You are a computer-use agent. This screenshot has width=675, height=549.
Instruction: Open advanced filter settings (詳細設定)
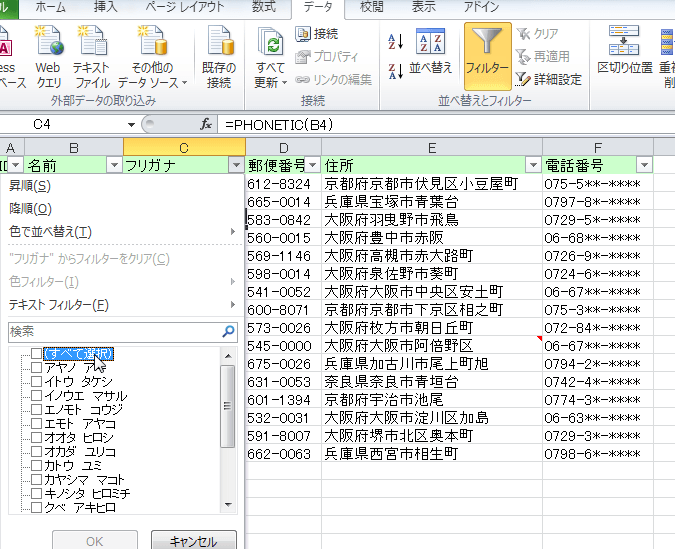coord(549,80)
